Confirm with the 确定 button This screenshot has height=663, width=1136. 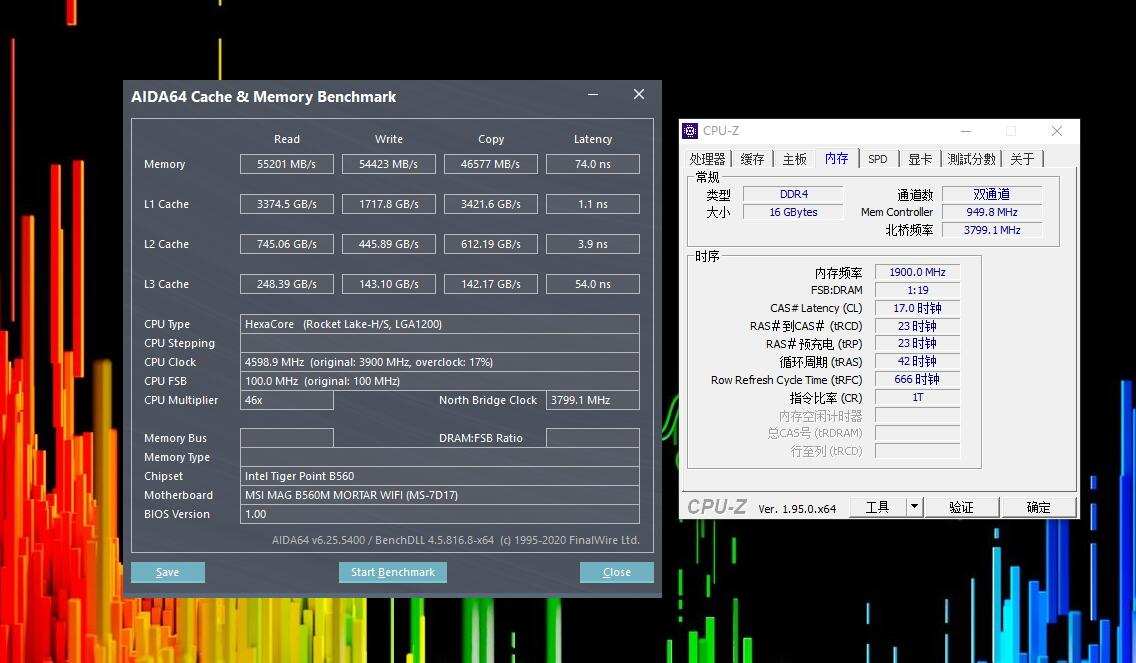(x=1039, y=507)
